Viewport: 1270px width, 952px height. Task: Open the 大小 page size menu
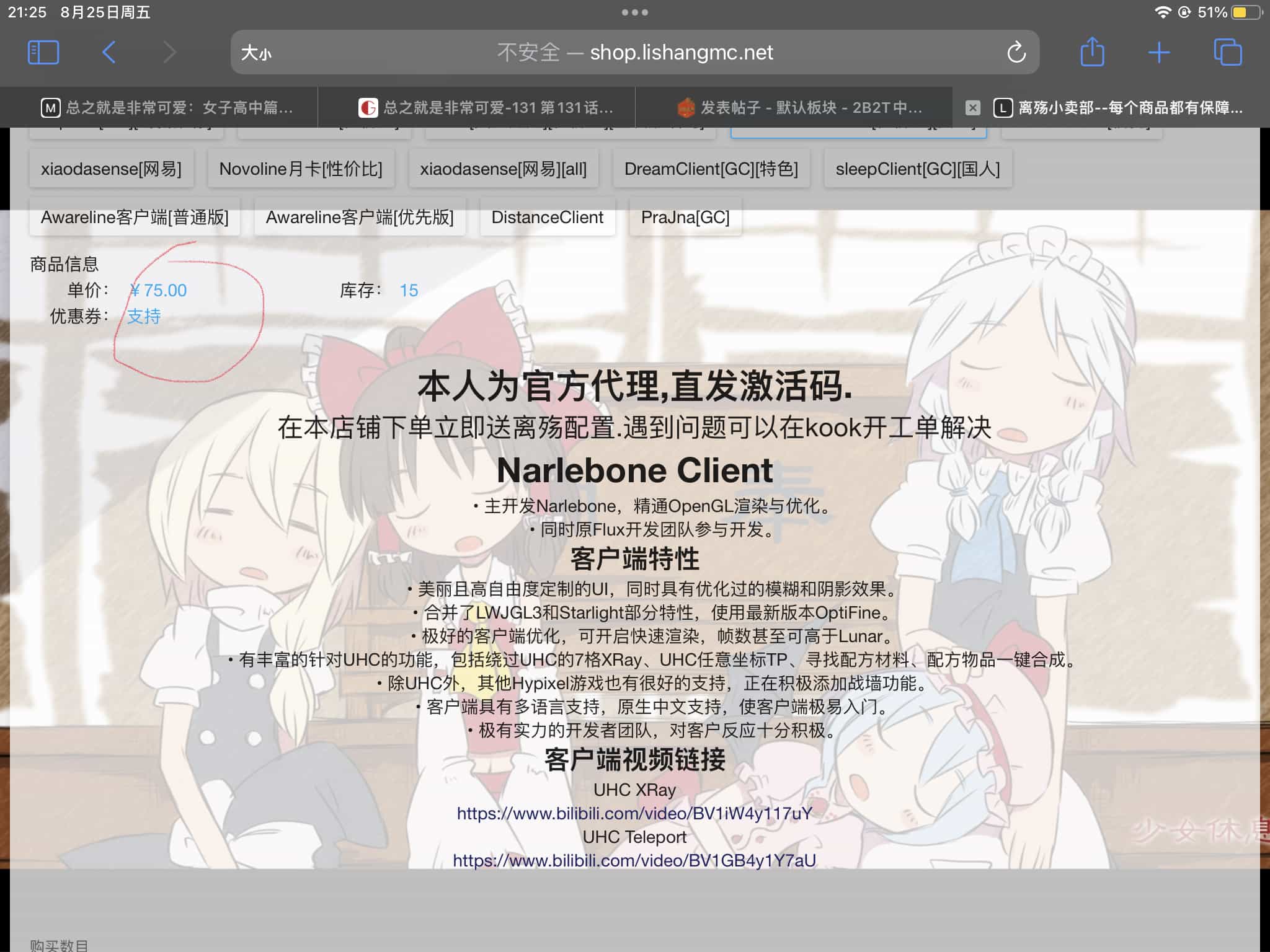point(256,53)
